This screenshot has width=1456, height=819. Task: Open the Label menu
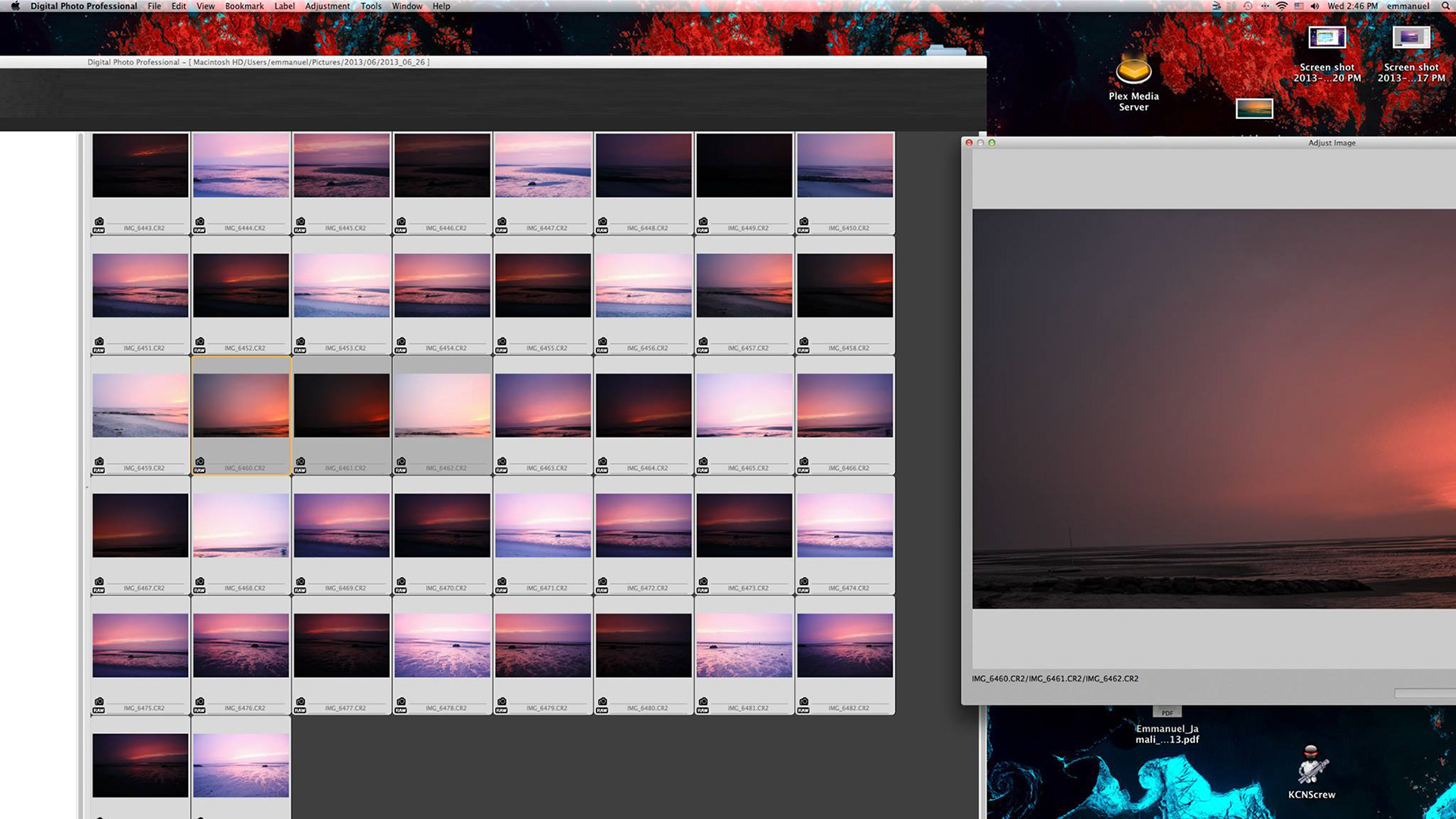pyautogui.click(x=284, y=6)
